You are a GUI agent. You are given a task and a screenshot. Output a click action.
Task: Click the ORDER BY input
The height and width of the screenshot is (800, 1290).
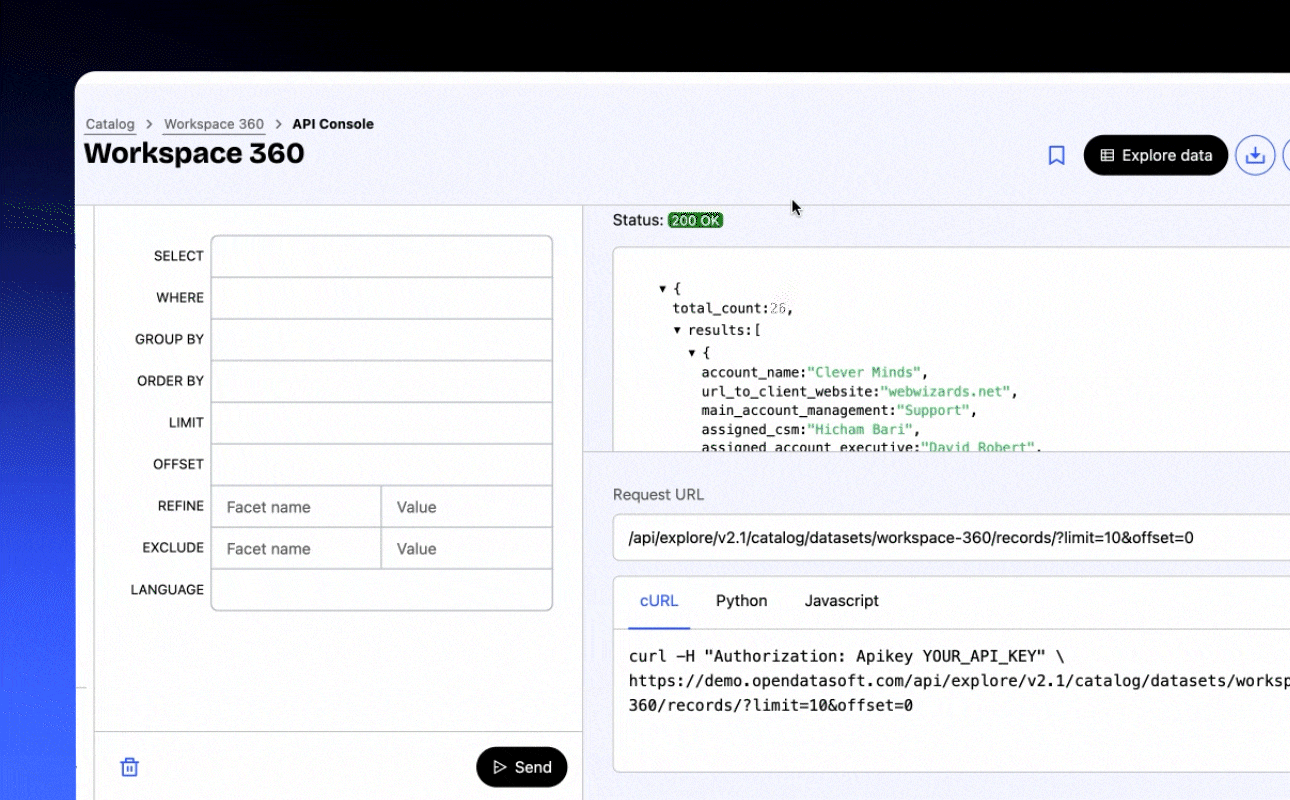coord(381,381)
